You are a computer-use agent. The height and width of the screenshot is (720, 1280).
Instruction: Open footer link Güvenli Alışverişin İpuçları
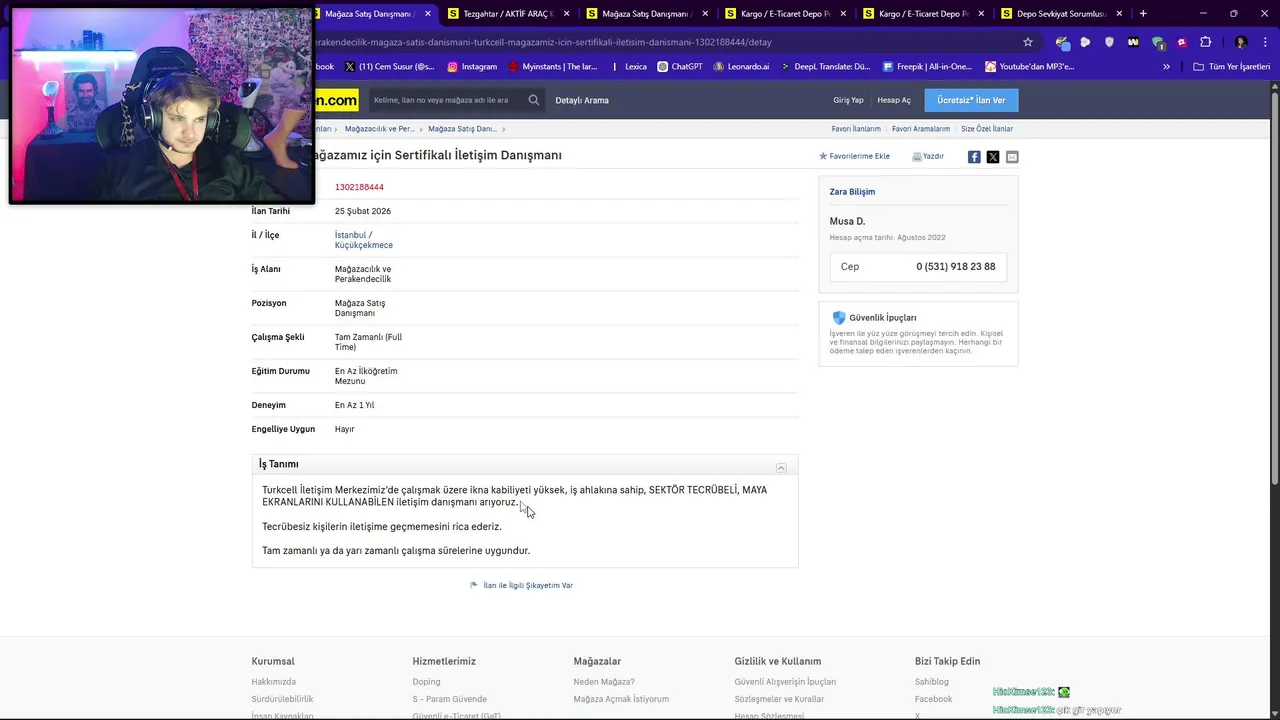[785, 682]
